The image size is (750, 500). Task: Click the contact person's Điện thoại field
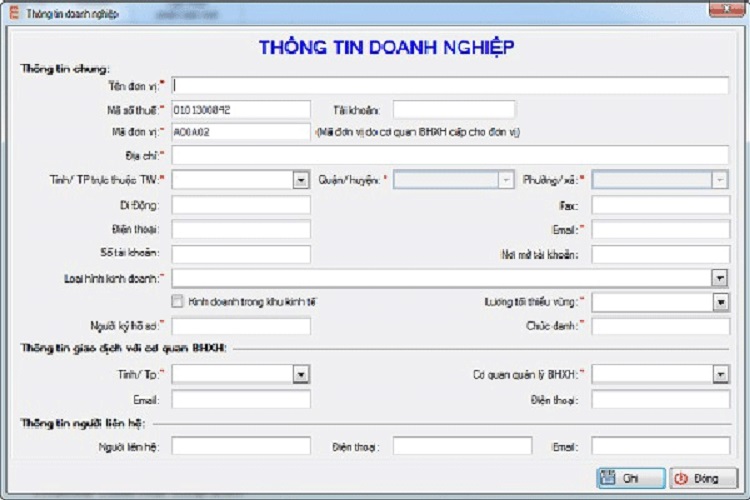(462, 446)
